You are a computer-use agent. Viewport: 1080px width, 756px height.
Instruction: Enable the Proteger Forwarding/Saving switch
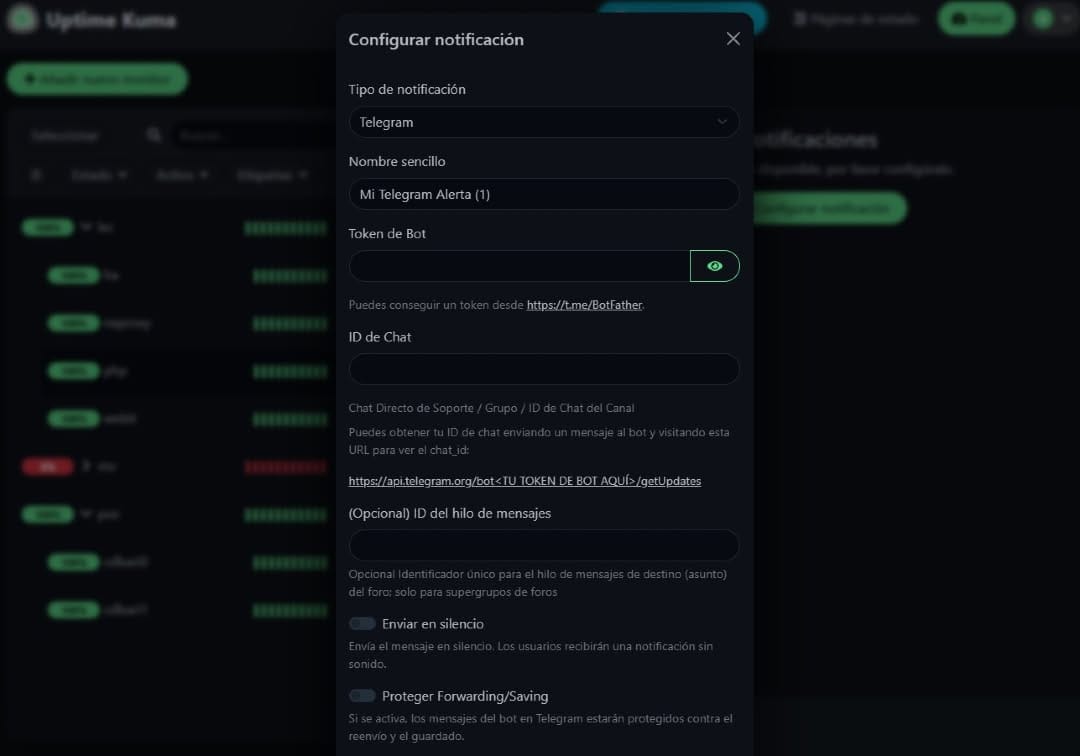(x=362, y=696)
